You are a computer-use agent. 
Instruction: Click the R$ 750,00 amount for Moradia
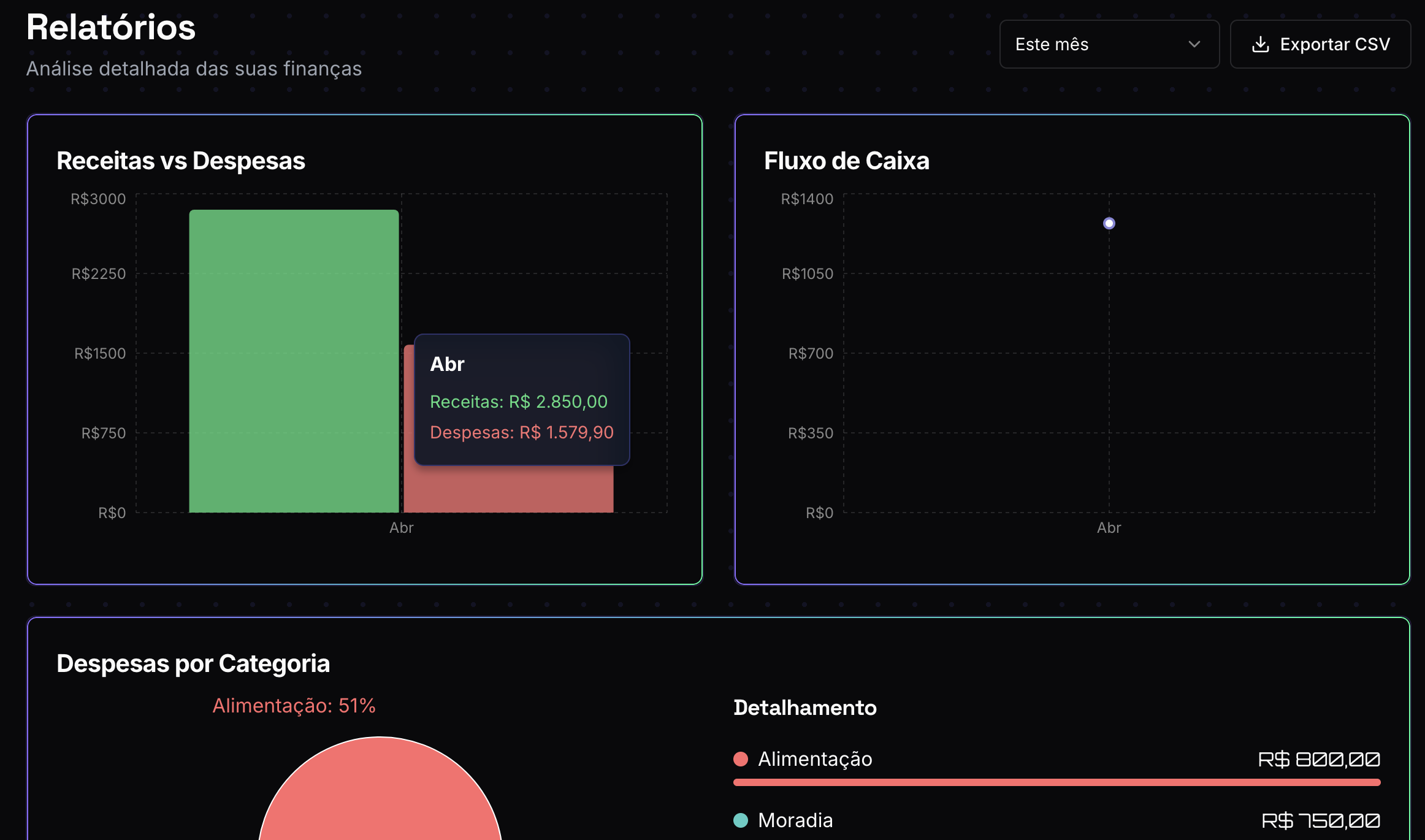[x=1320, y=820]
